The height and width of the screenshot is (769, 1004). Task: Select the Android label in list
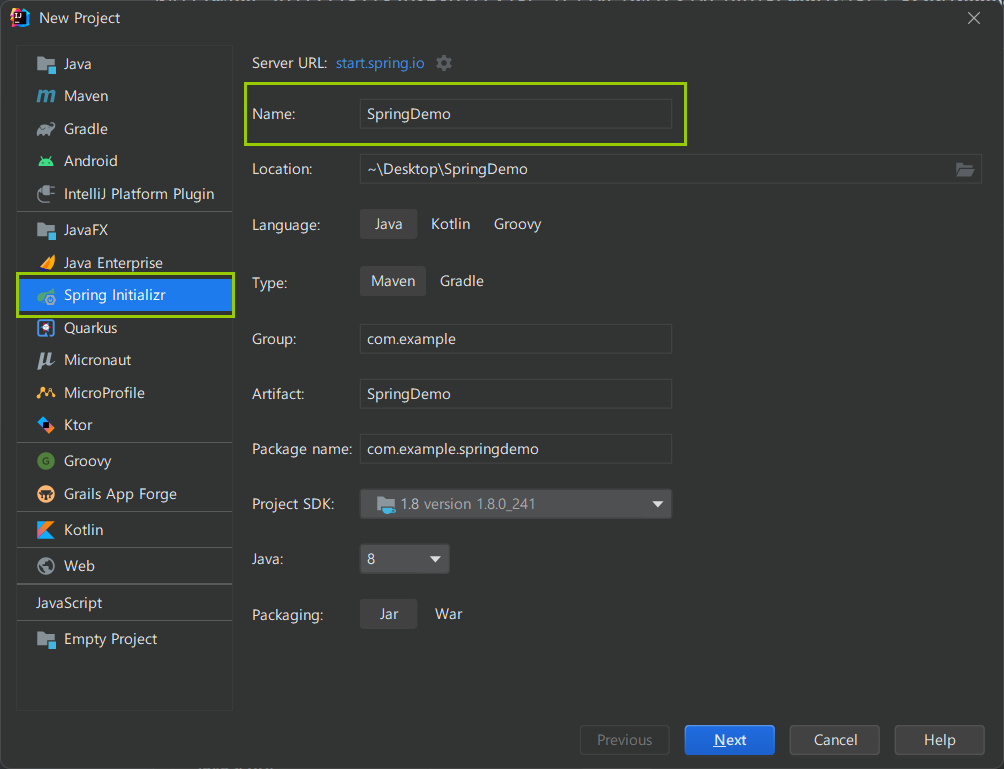pos(90,161)
